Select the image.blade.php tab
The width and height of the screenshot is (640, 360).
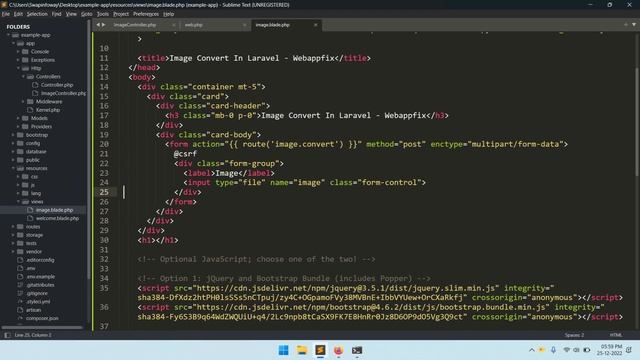point(273,25)
